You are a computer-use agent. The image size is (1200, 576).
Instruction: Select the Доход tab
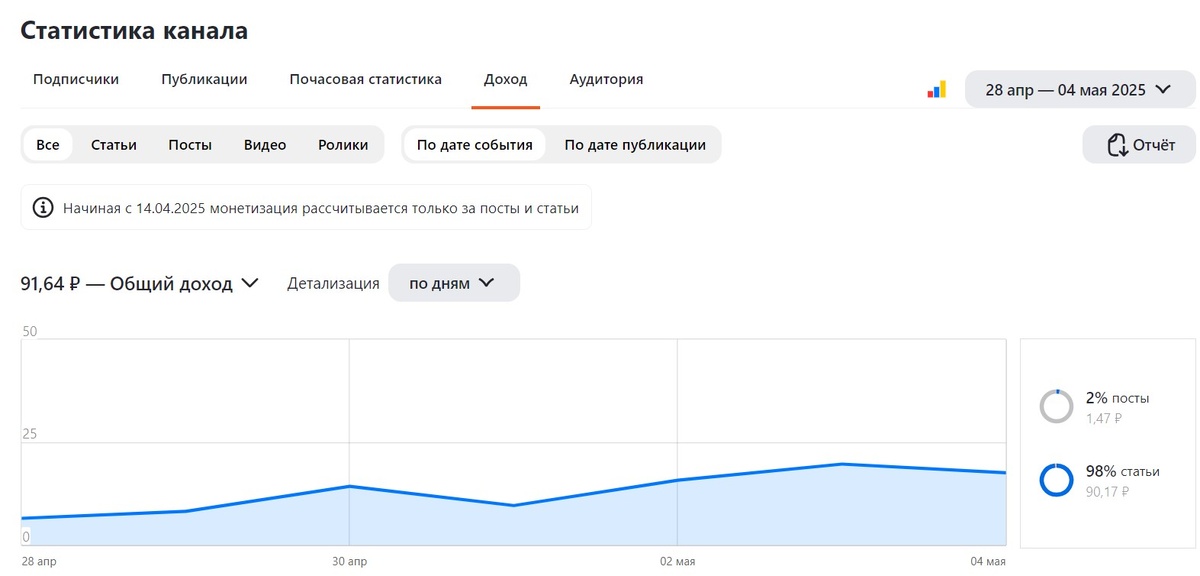pos(505,79)
